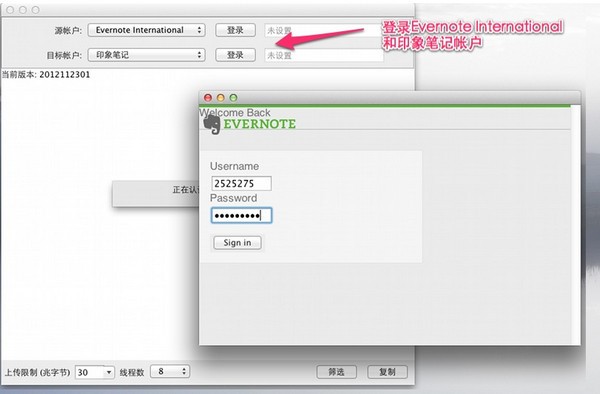Open the upload limit 30 combo box
This screenshot has width=600, height=394.
[x=95, y=372]
